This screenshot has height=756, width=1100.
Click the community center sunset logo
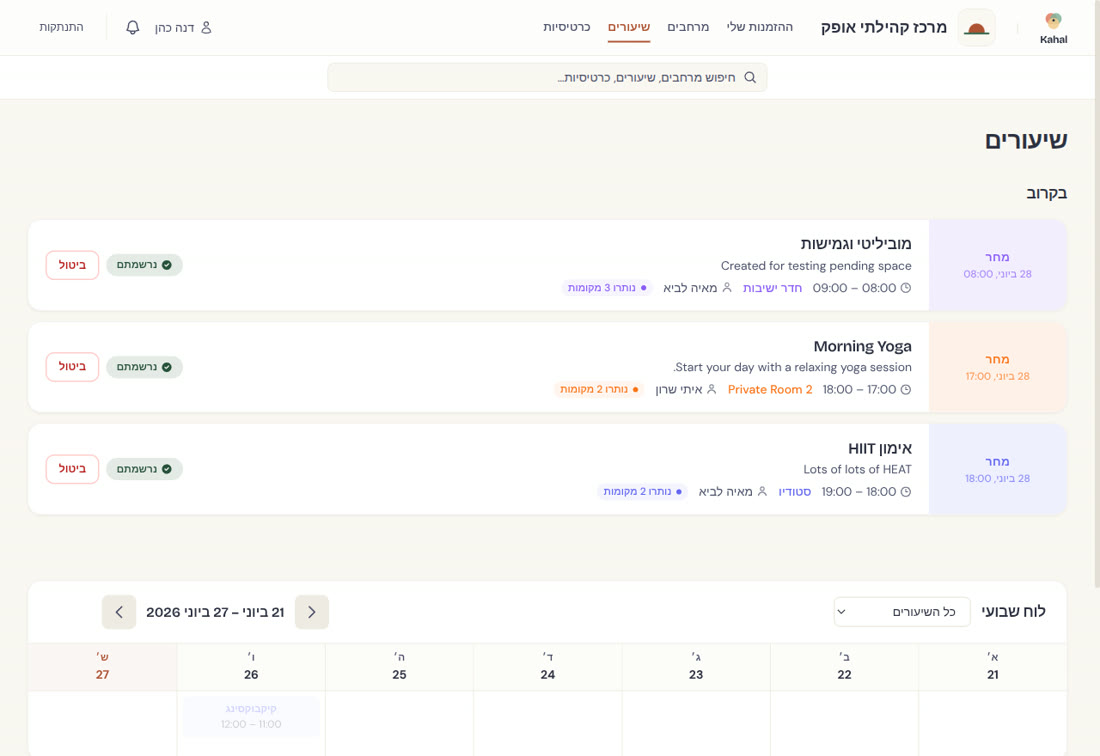pos(977,28)
